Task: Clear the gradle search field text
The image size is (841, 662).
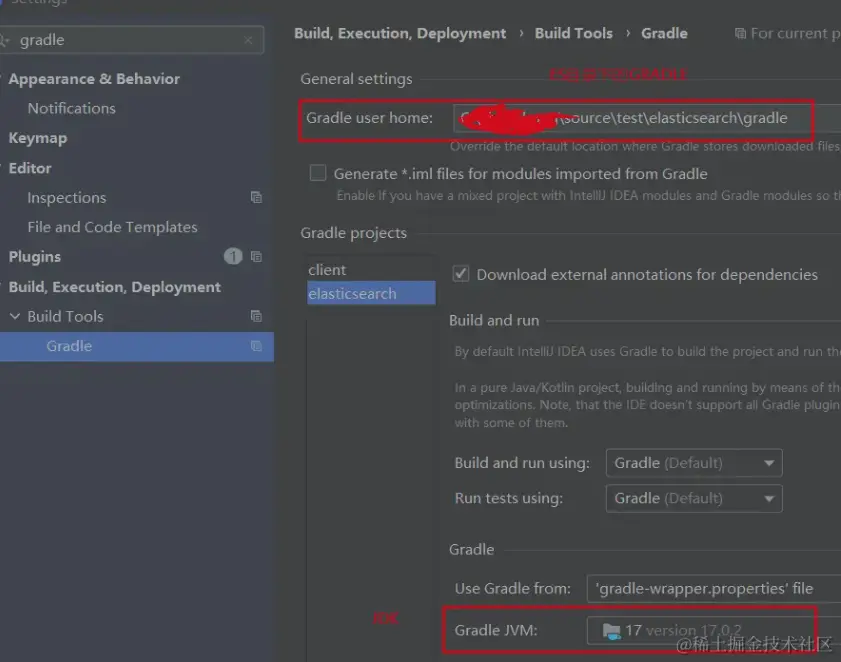Action: [248, 40]
